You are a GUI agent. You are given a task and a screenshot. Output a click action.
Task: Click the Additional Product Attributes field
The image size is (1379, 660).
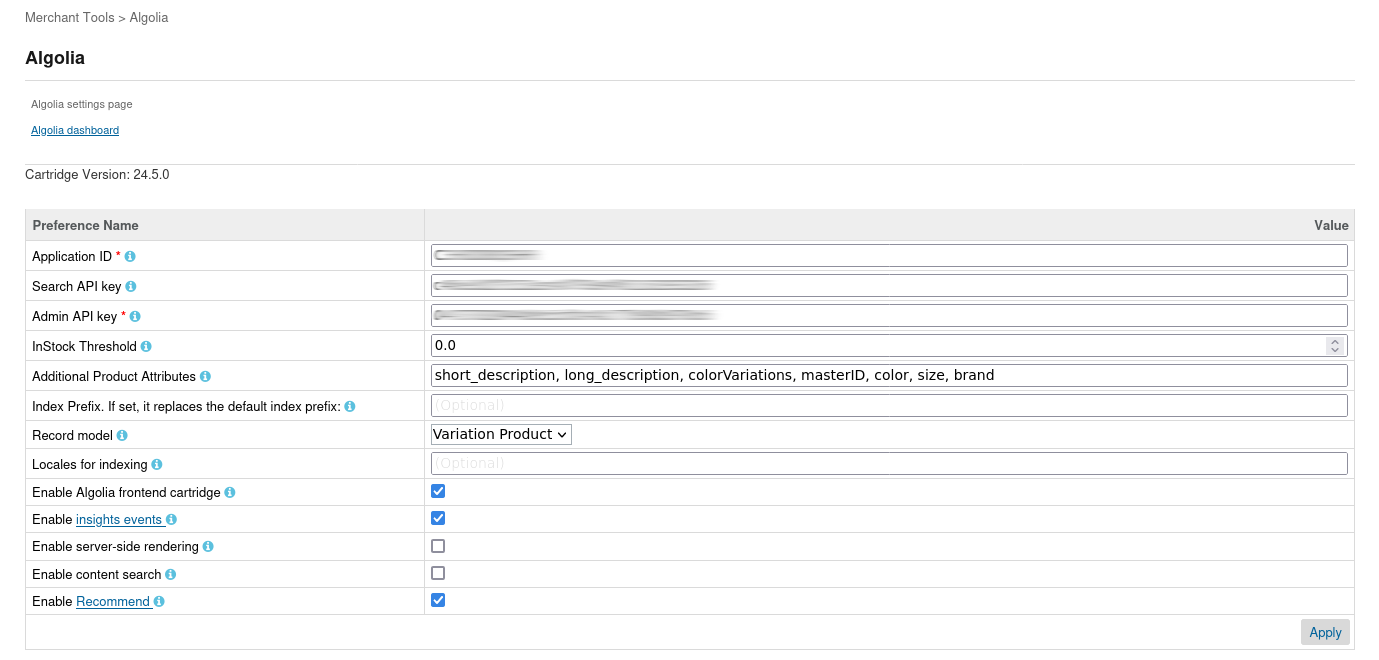click(889, 376)
